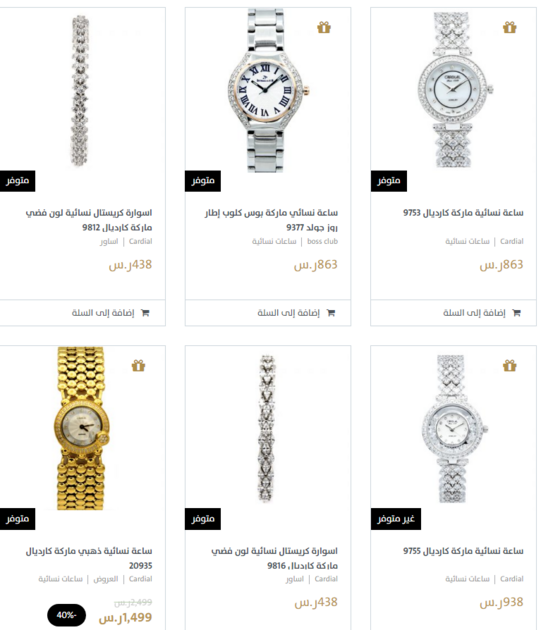The width and height of the screenshot is (541, 630).
Task: View Boss Club roman numeral watch image
Action: click(268, 90)
